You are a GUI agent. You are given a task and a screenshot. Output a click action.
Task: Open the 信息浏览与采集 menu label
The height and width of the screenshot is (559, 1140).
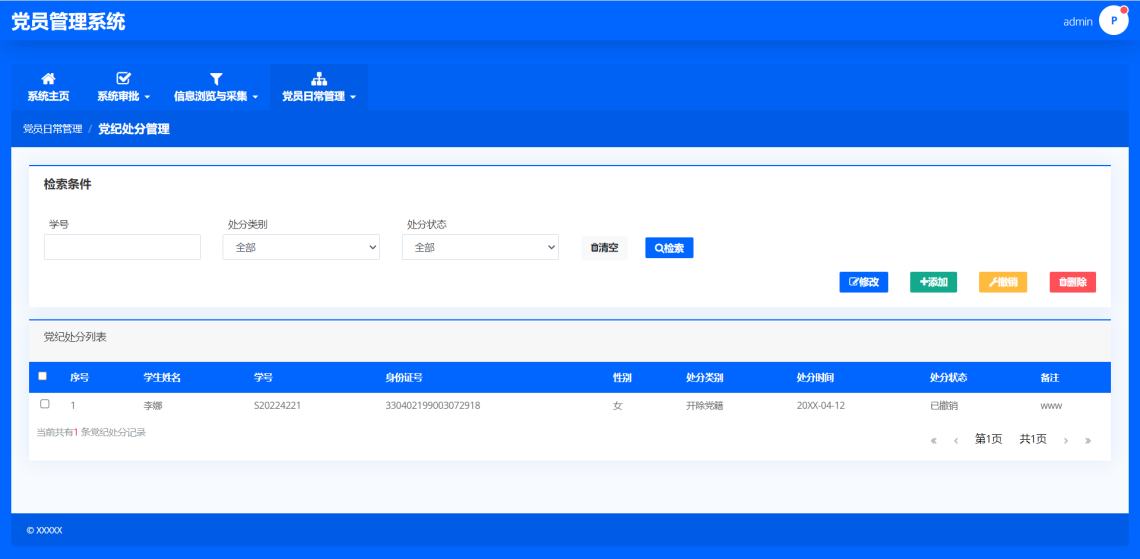pos(211,96)
